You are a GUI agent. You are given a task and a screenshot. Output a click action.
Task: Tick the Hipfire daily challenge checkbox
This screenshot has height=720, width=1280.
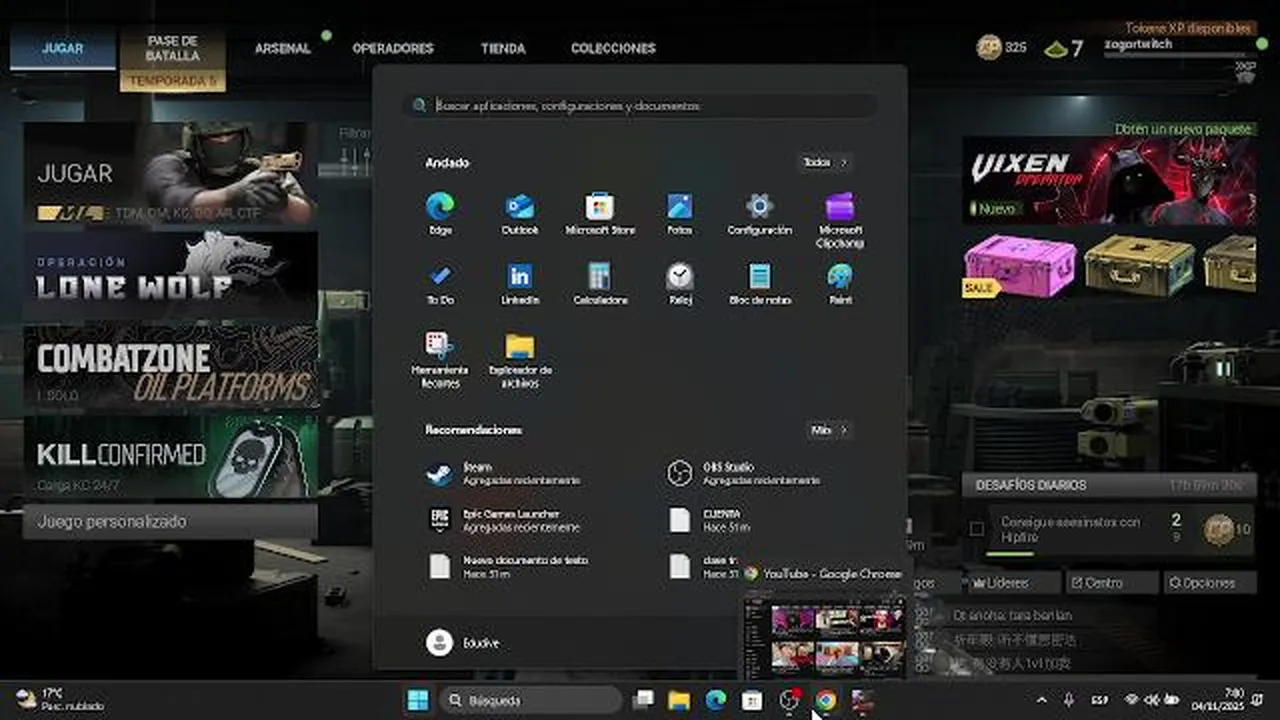coord(977,529)
